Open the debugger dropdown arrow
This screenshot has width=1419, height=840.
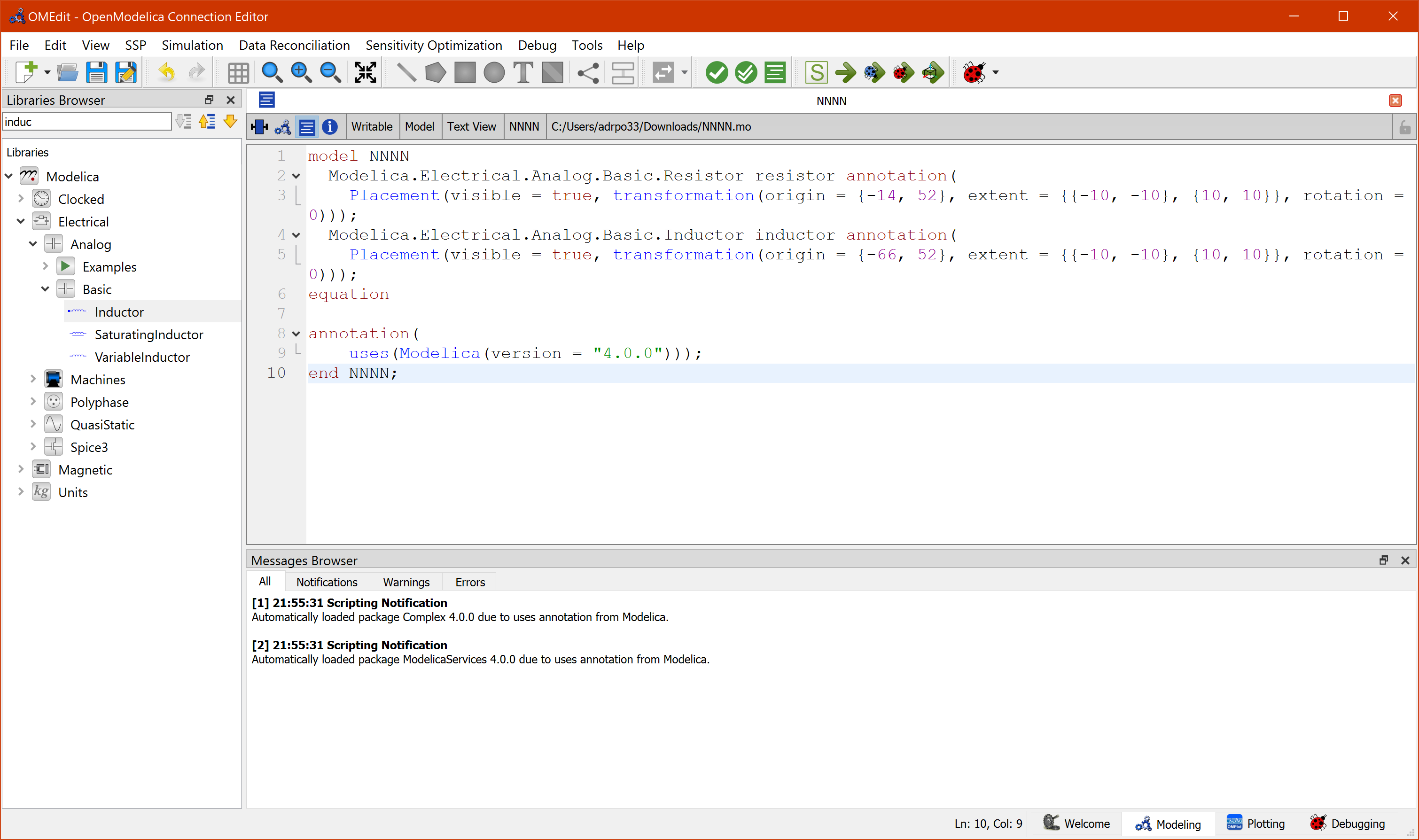point(995,72)
